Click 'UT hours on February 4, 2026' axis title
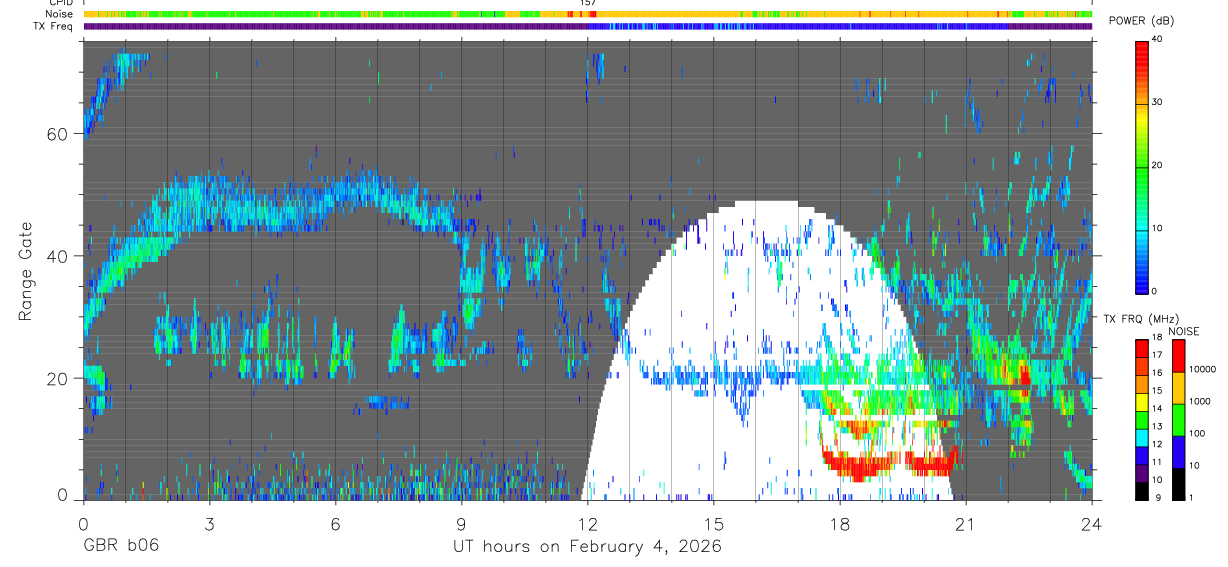Image resolution: width=1228 pixels, height=567 pixels. pos(588,547)
